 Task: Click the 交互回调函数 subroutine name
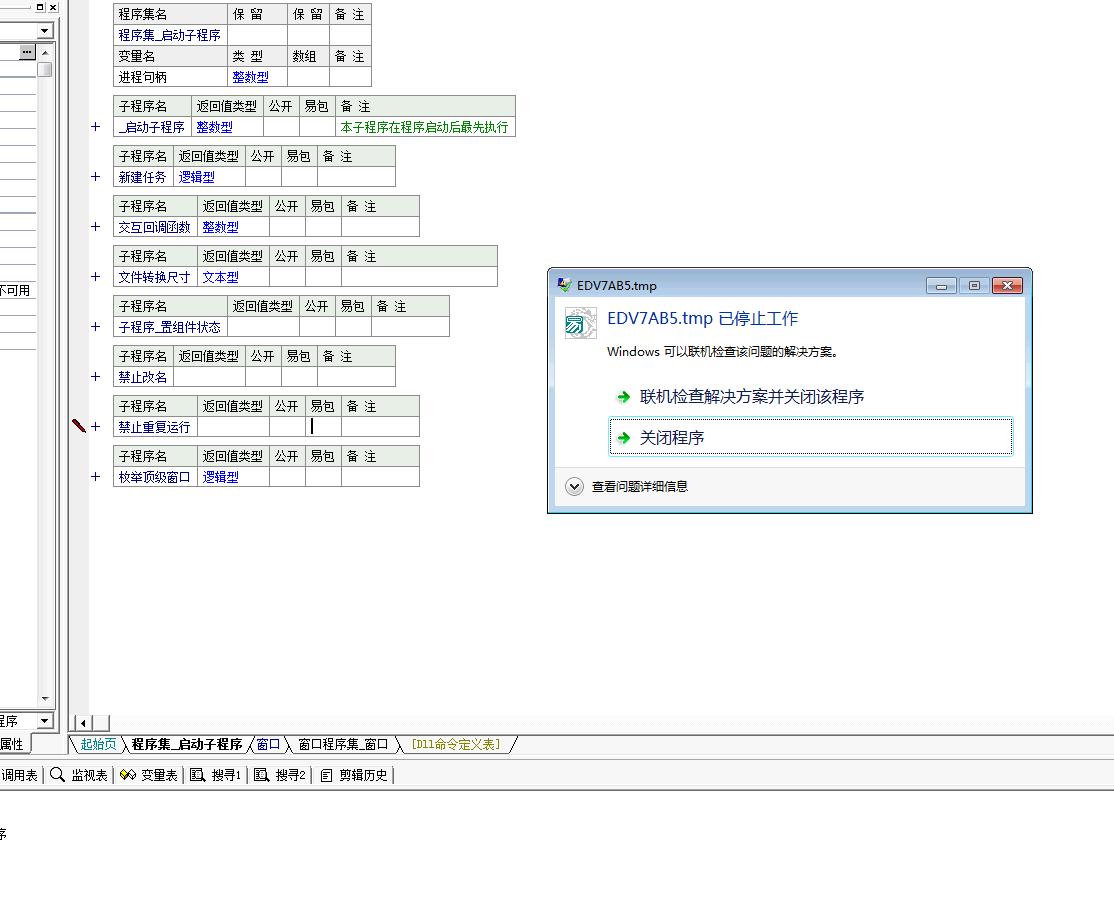coord(154,227)
